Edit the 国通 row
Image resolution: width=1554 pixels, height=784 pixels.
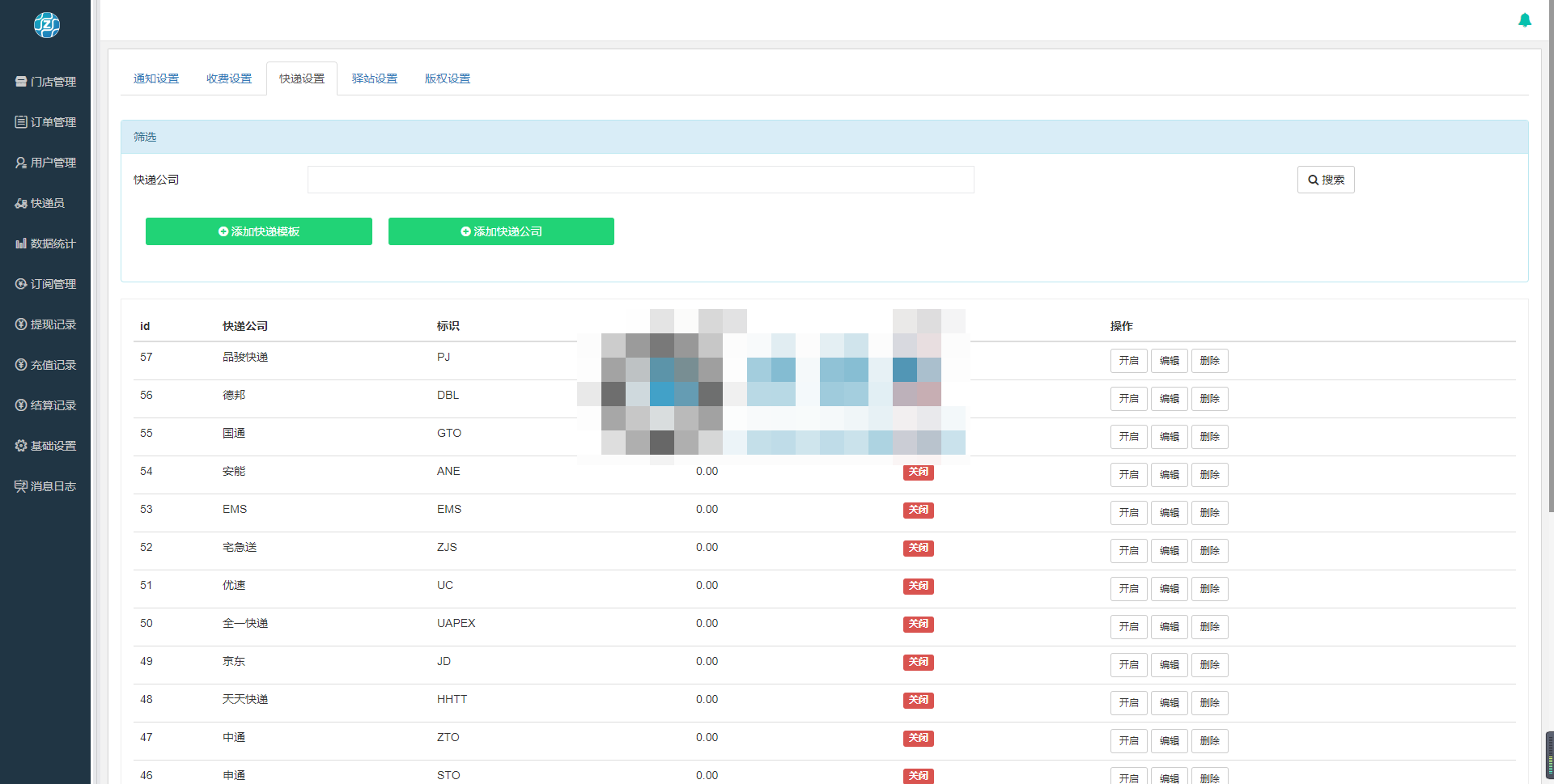(x=1169, y=437)
